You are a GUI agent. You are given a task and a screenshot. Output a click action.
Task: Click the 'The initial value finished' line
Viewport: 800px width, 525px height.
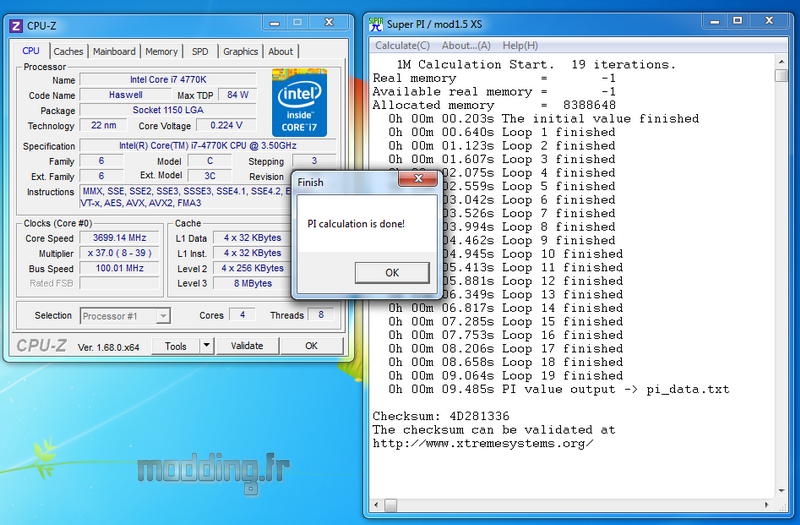click(544, 119)
